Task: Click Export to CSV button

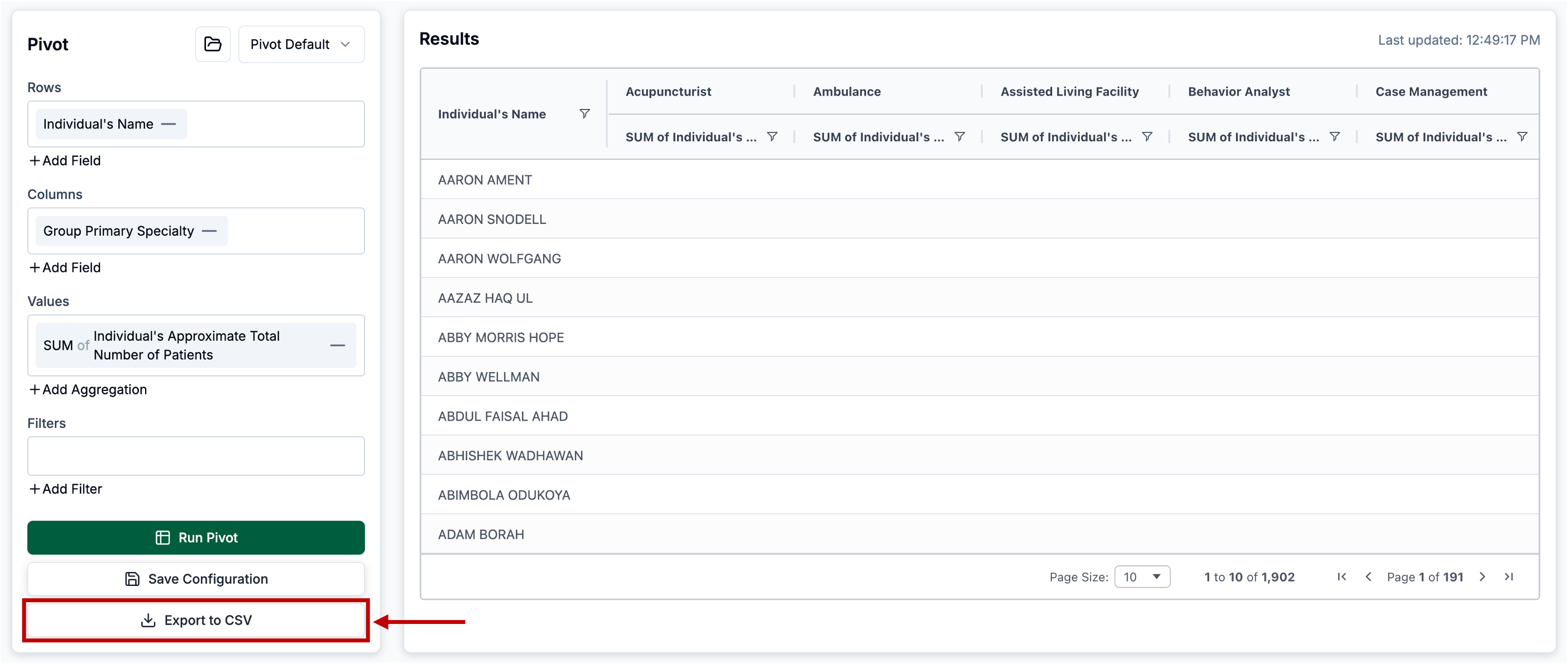Action: click(x=195, y=621)
